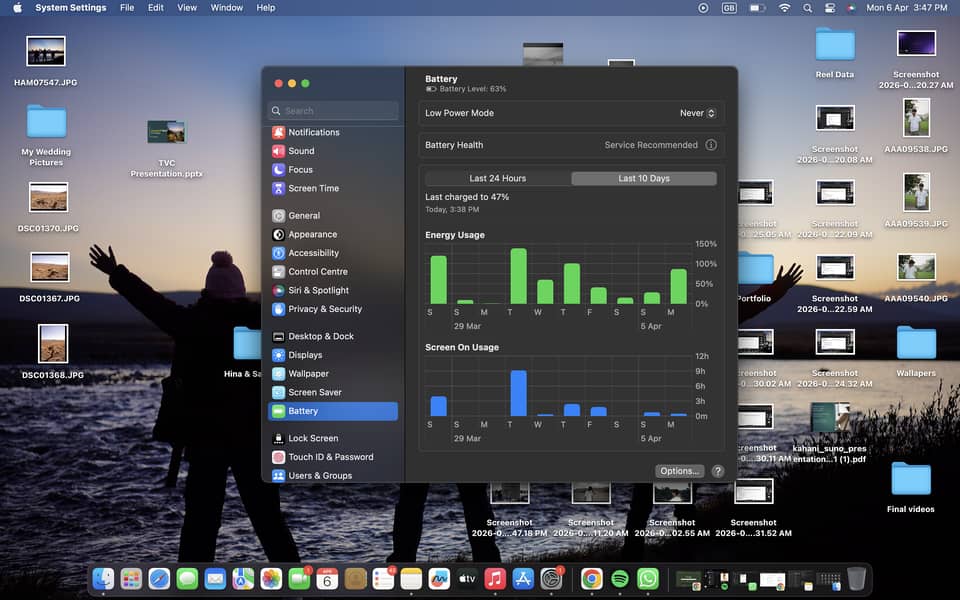Open the Window menu

(226, 8)
